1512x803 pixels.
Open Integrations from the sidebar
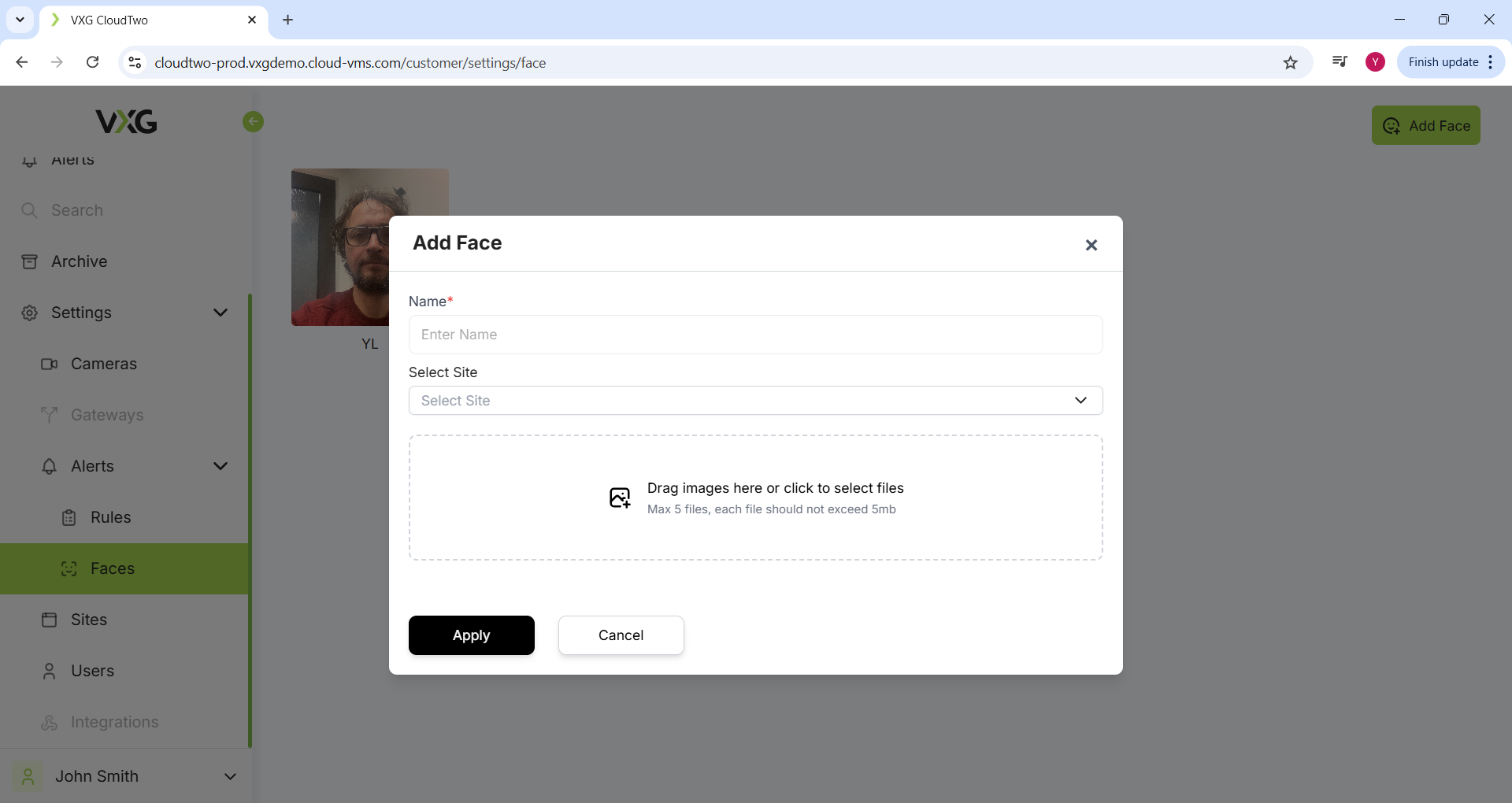click(114, 722)
